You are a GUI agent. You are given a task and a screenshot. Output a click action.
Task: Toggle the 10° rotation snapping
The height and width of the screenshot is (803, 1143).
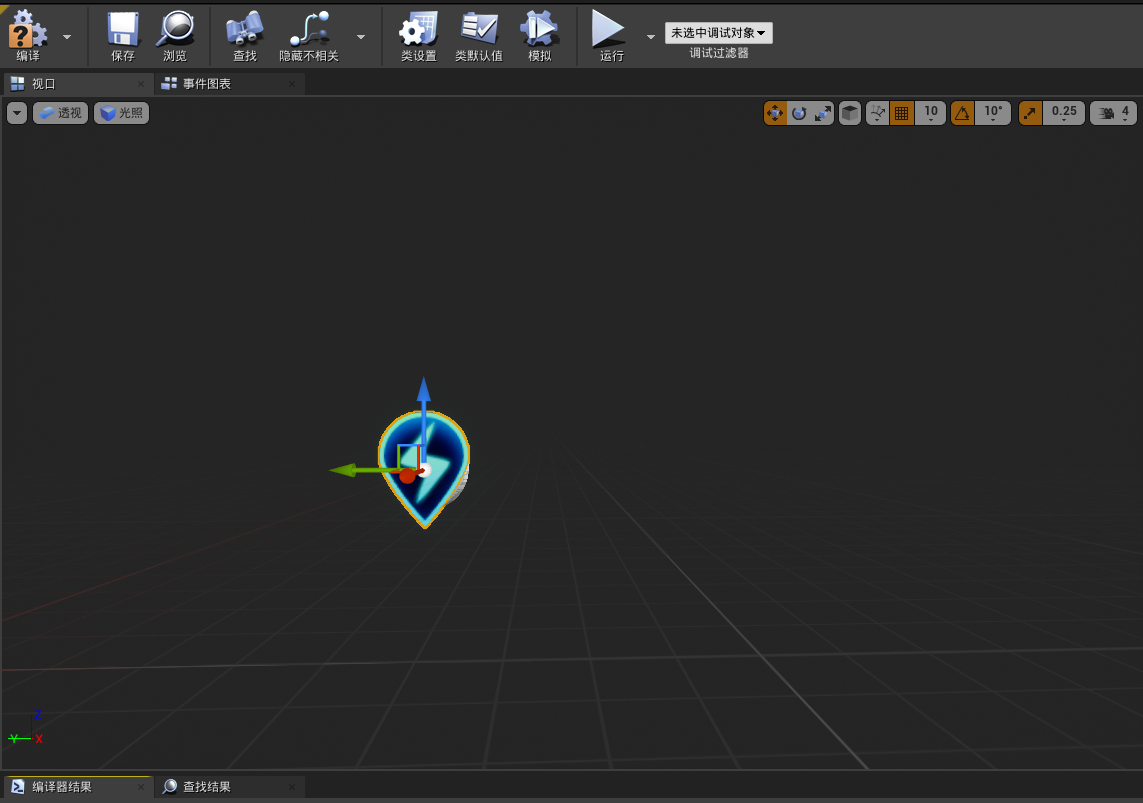962,113
